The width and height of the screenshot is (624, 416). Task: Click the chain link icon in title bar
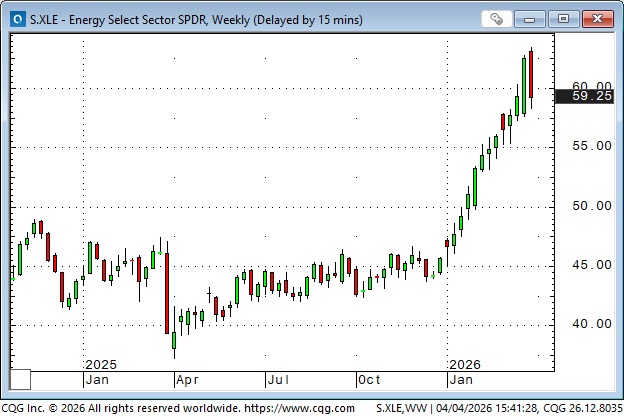tap(498, 18)
